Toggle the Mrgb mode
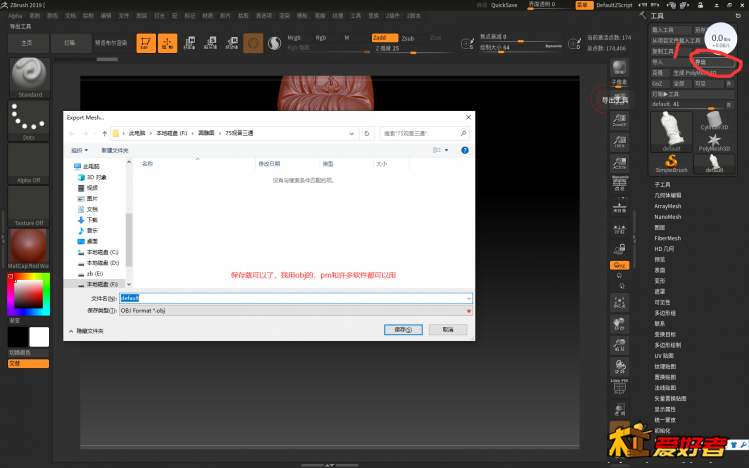Viewport: 749px width, 468px height. click(x=294, y=38)
